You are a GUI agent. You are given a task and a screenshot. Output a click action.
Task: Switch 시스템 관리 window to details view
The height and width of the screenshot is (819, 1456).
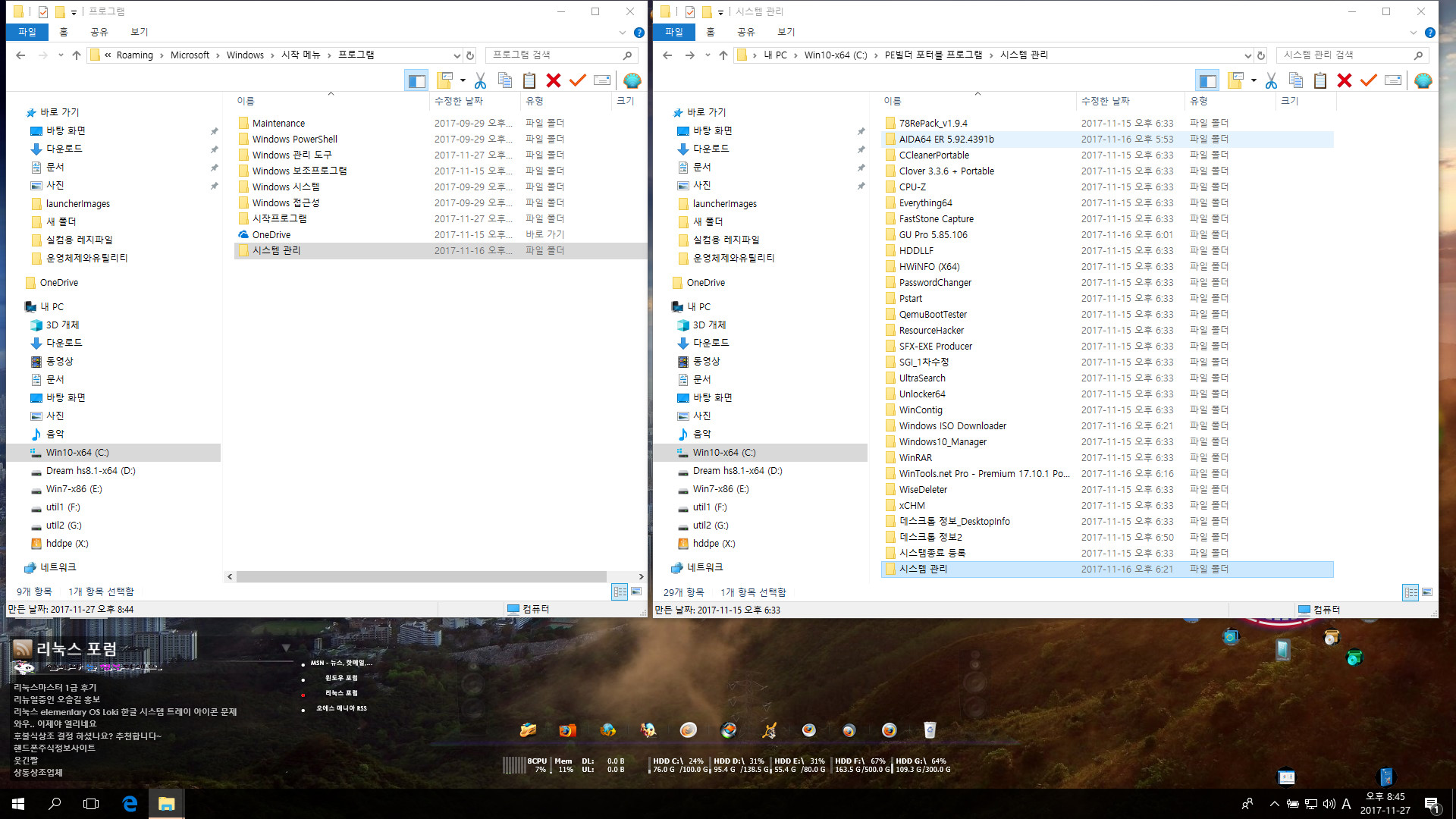1410,592
